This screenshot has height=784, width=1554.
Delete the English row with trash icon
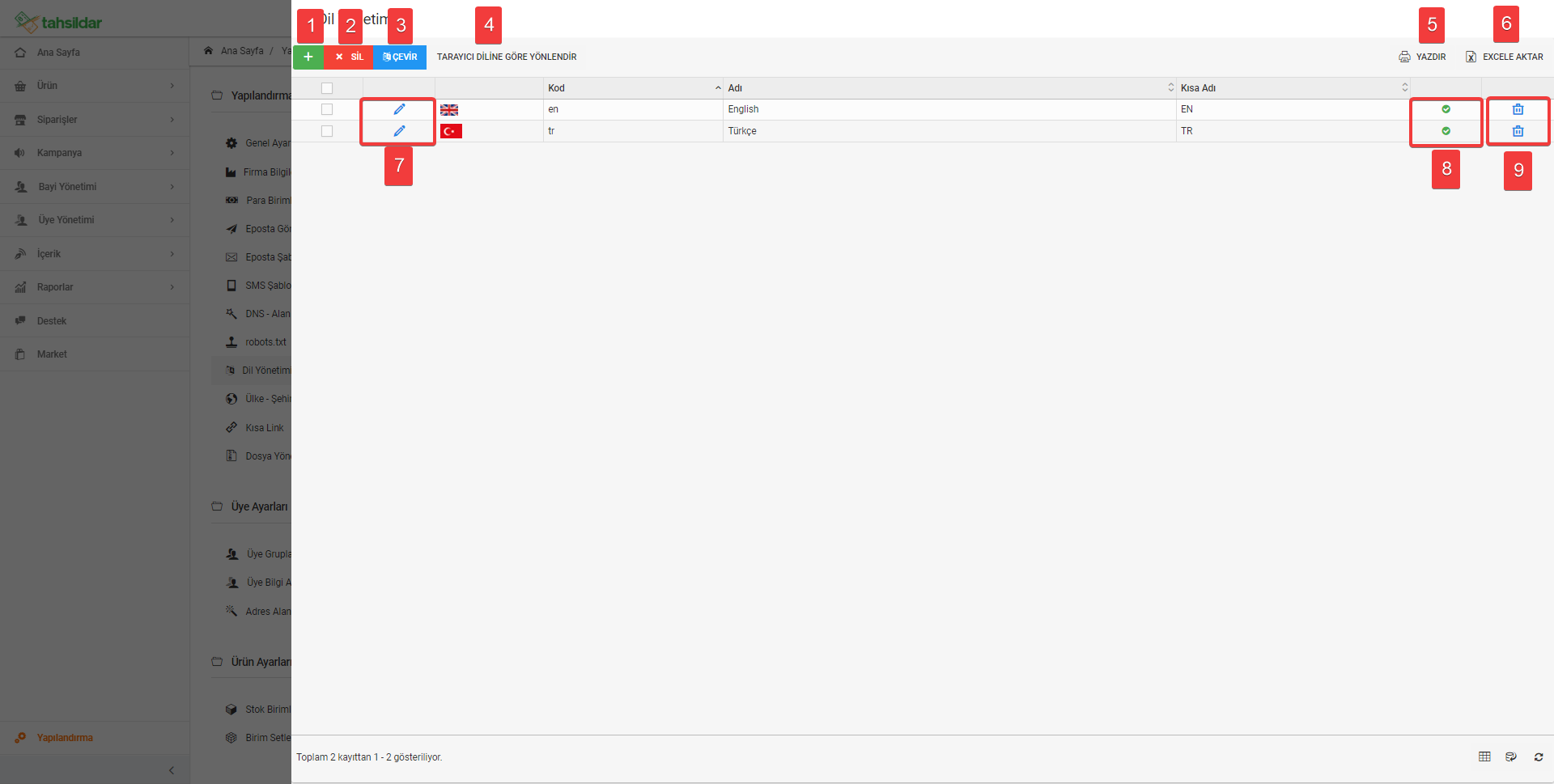tap(1518, 109)
